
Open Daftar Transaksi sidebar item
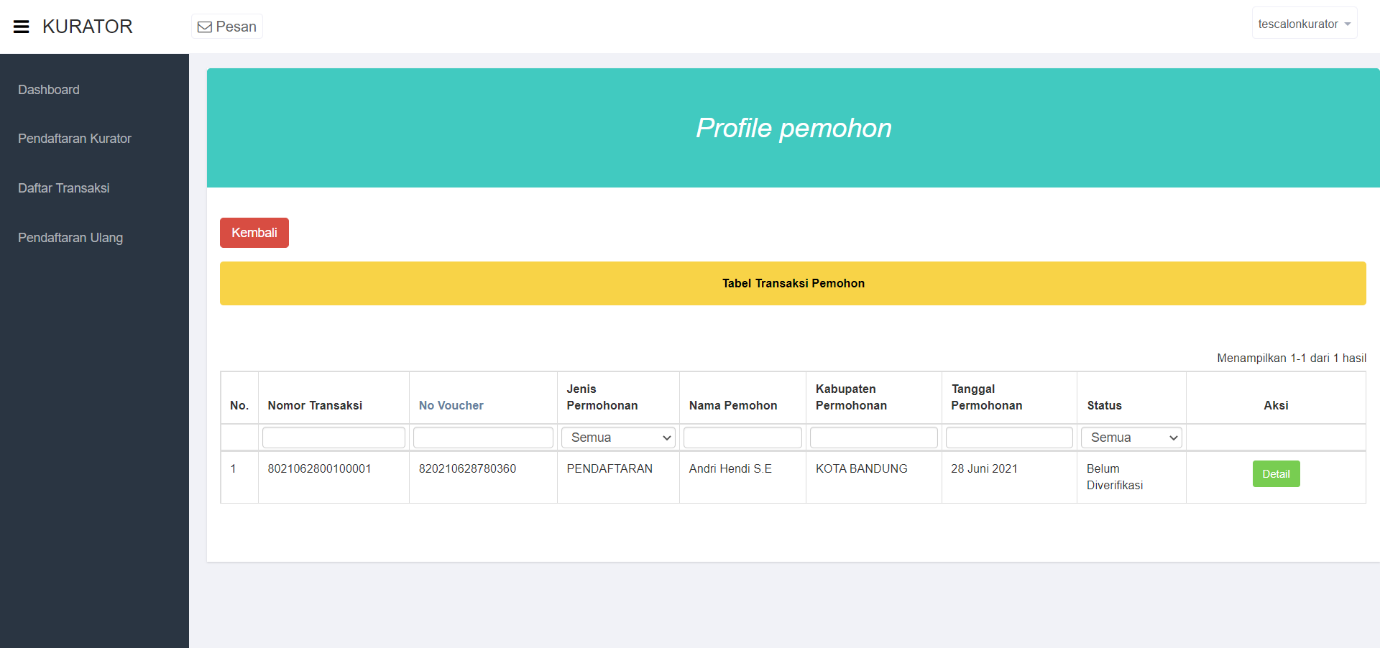[x=64, y=188]
